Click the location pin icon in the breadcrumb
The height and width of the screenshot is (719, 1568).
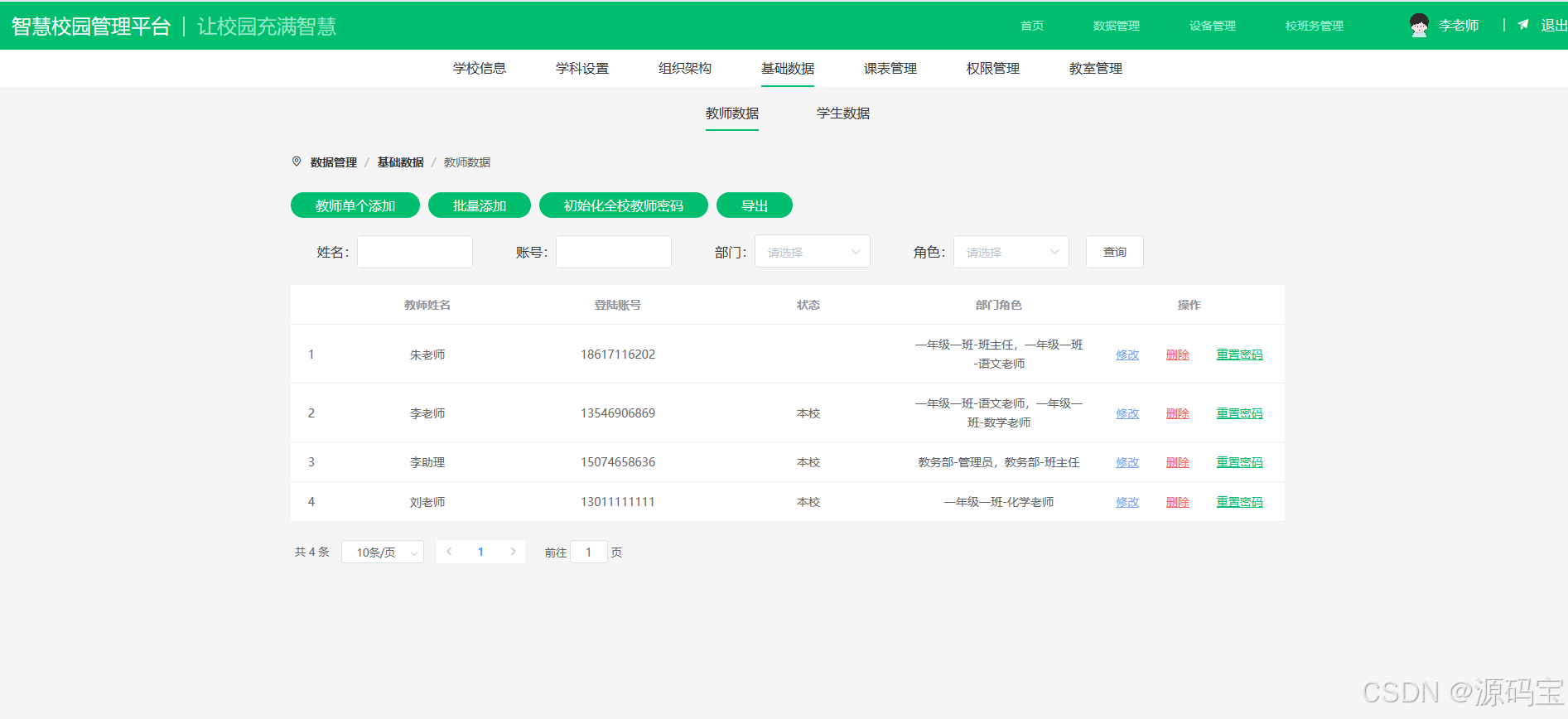tap(297, 162)
